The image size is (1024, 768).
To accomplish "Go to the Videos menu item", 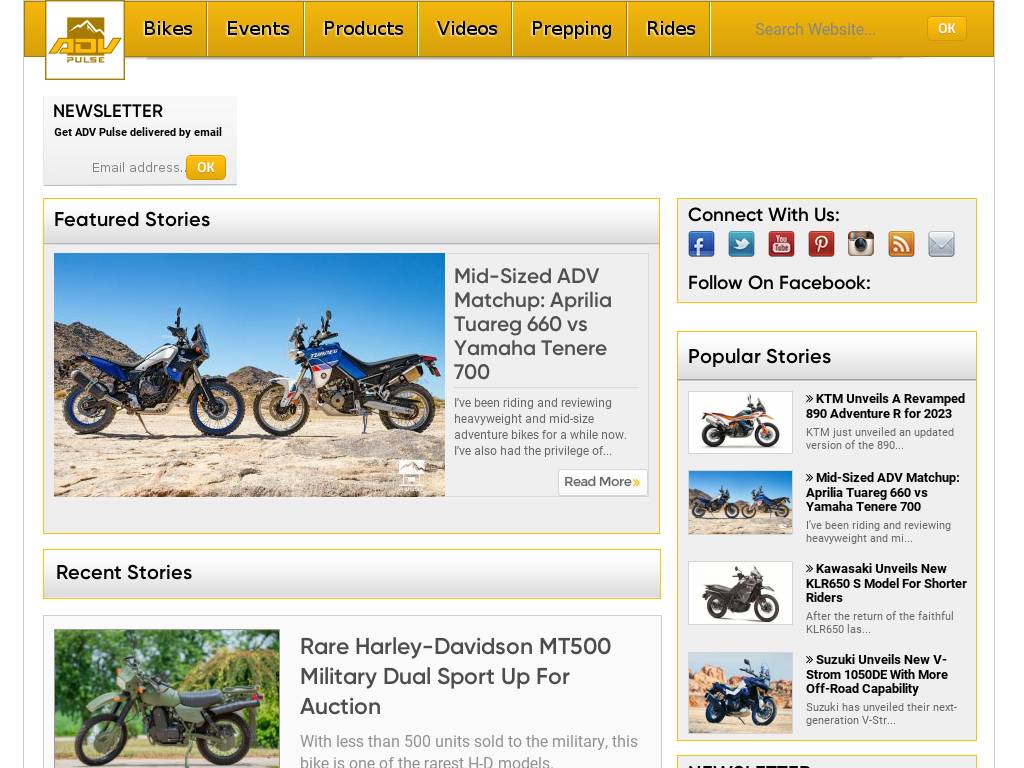I will tap(467, 29).
